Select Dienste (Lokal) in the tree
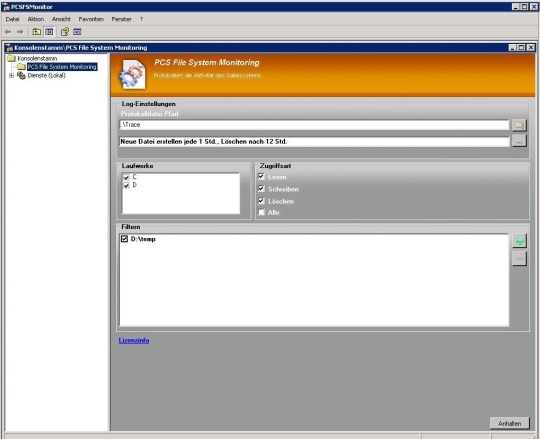This screenshot has width=540, height=439. [46, 75]
